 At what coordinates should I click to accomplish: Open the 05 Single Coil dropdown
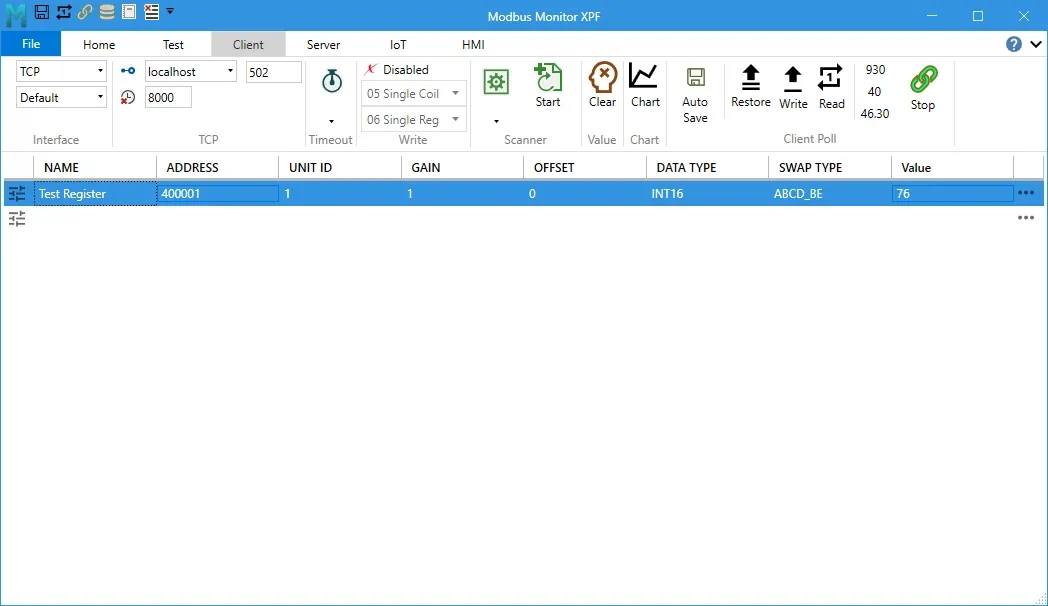(414, 94)
